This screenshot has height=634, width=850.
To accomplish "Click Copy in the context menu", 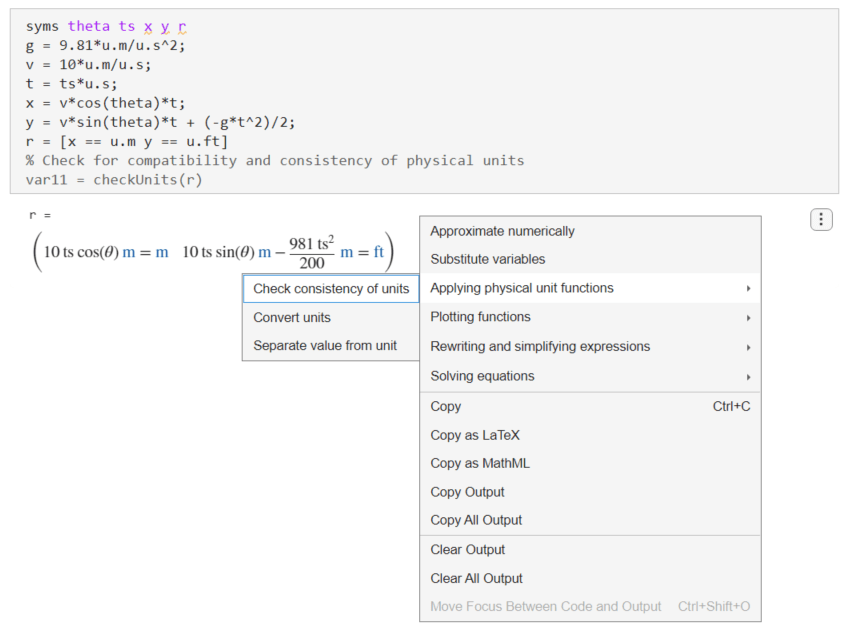I will tap(446, 406).
